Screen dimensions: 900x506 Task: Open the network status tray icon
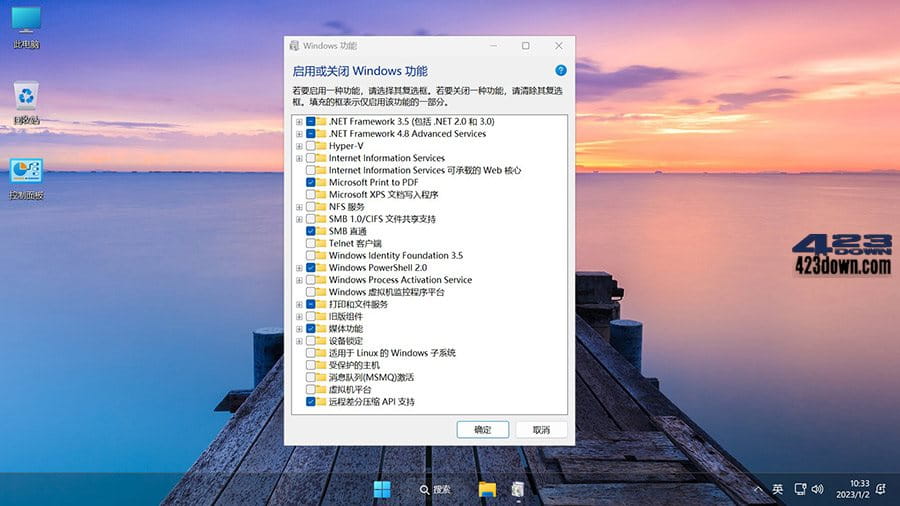click(800, 489)
